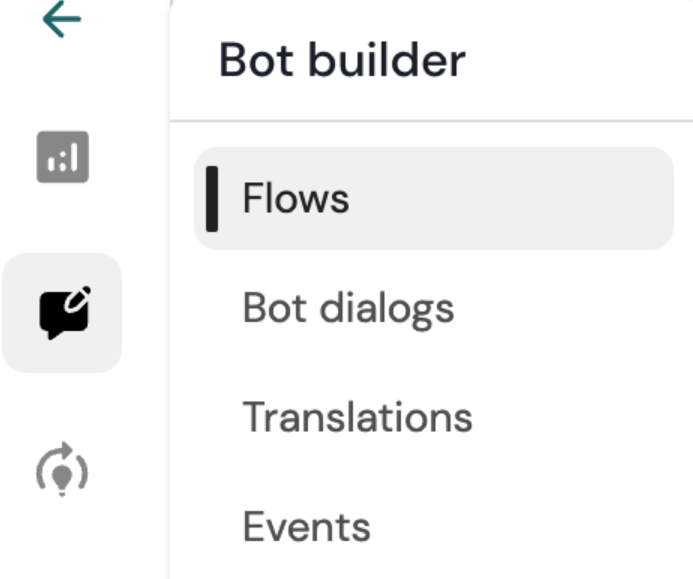Switch to the Bot dialogs tab
Image resolution: width=693 pixels, height=579 pixels.
click(x=348, y=308)
